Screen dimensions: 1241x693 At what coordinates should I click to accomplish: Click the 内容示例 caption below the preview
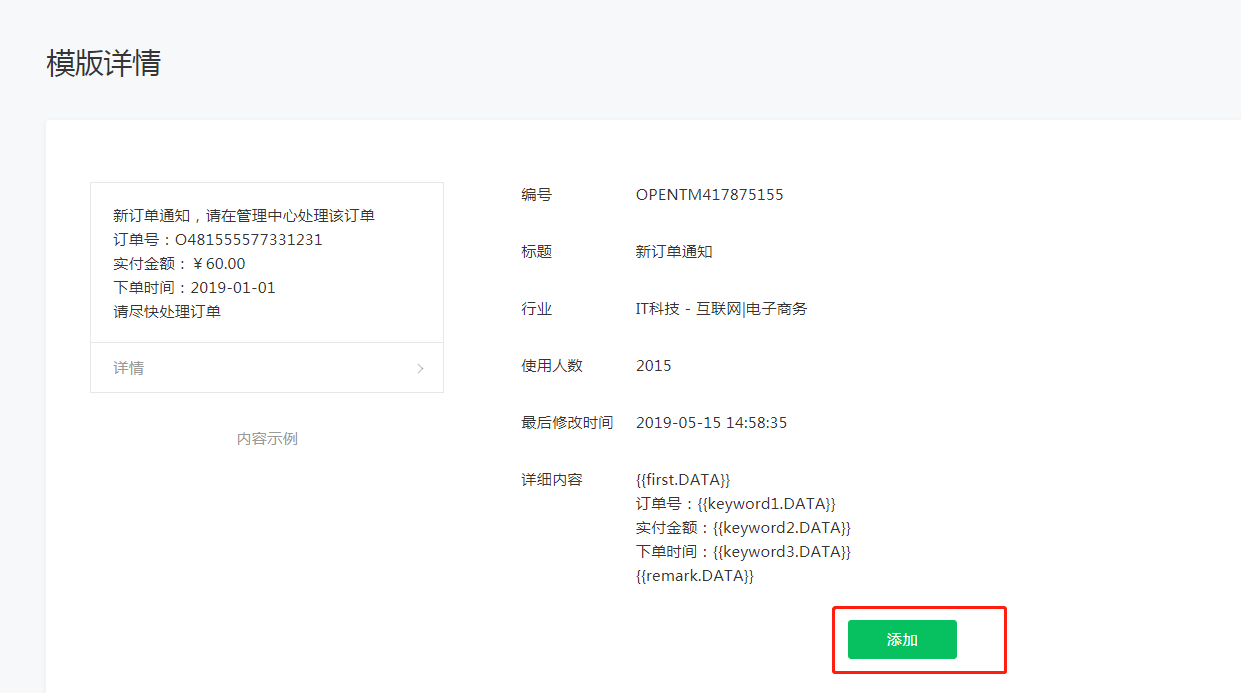coord(267,439)
